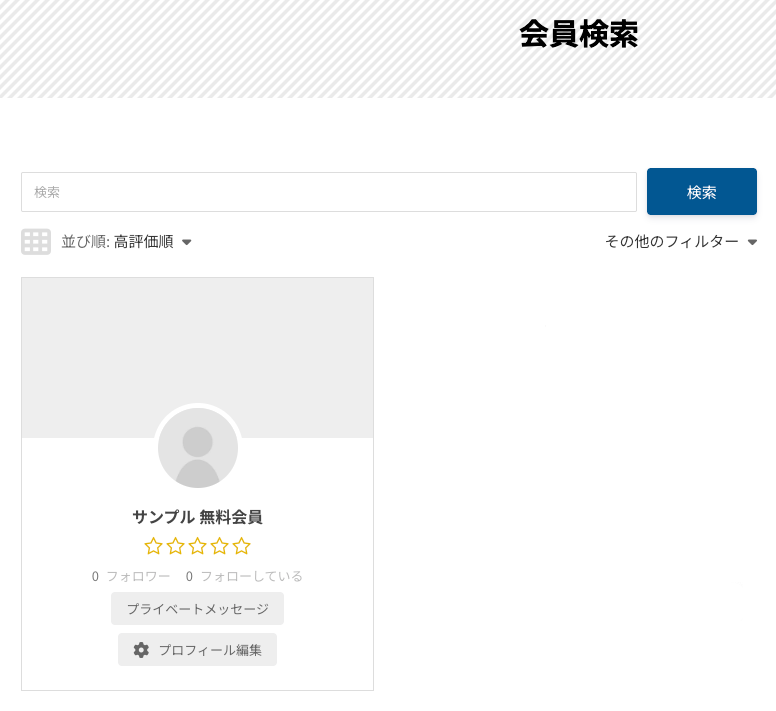
Task: Click the gear icon in プロフィール編集
Action: coord(141,650)
